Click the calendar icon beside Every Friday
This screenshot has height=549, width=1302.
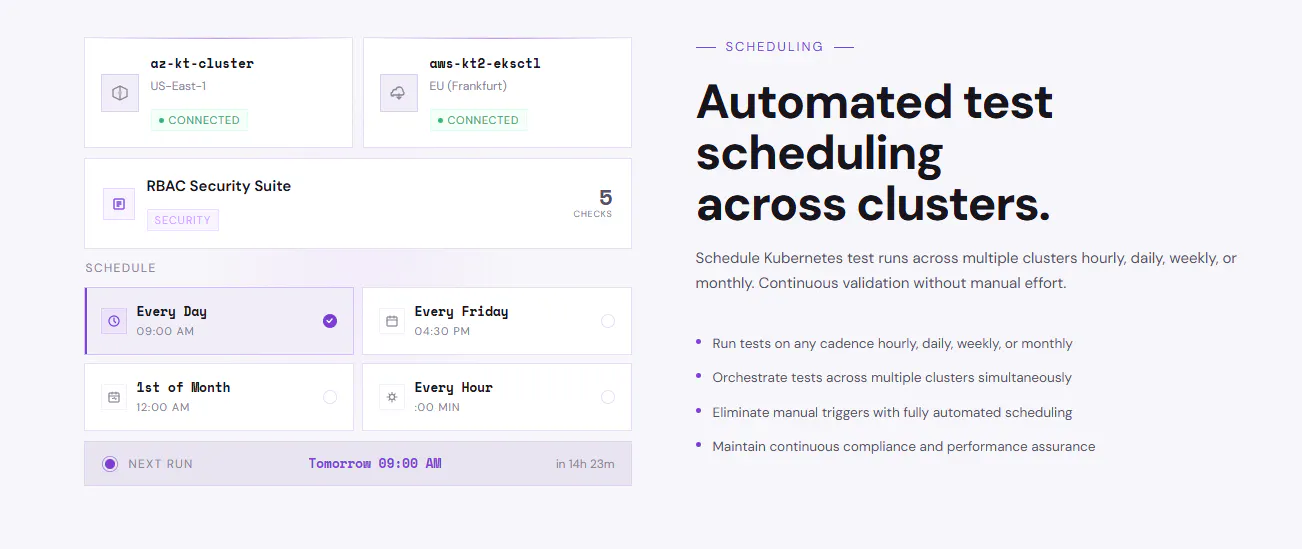coord(392,321)
